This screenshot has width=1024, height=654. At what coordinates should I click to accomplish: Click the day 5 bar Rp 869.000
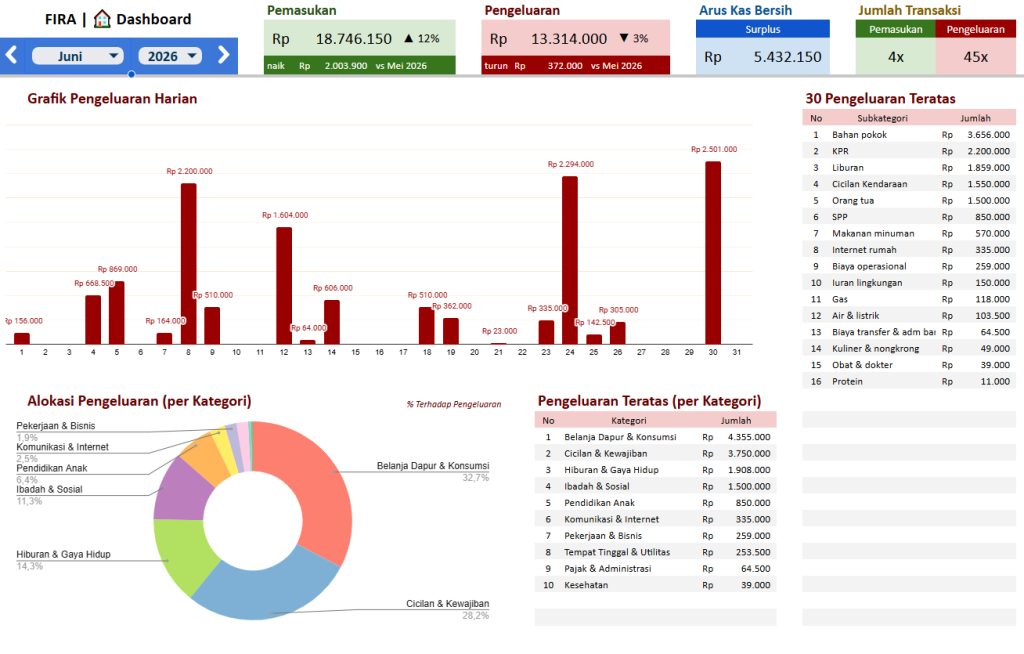click(x=117, y=313)
